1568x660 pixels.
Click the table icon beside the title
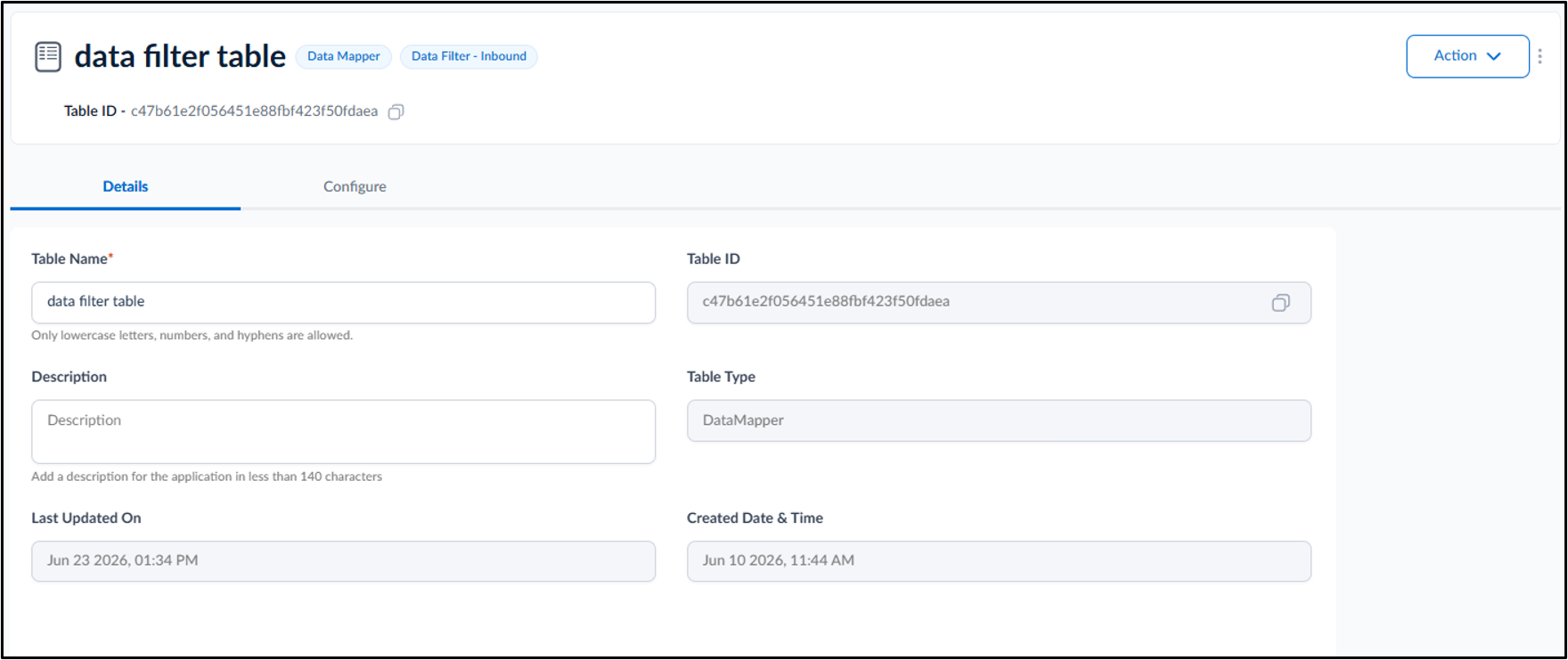[48, 57]
